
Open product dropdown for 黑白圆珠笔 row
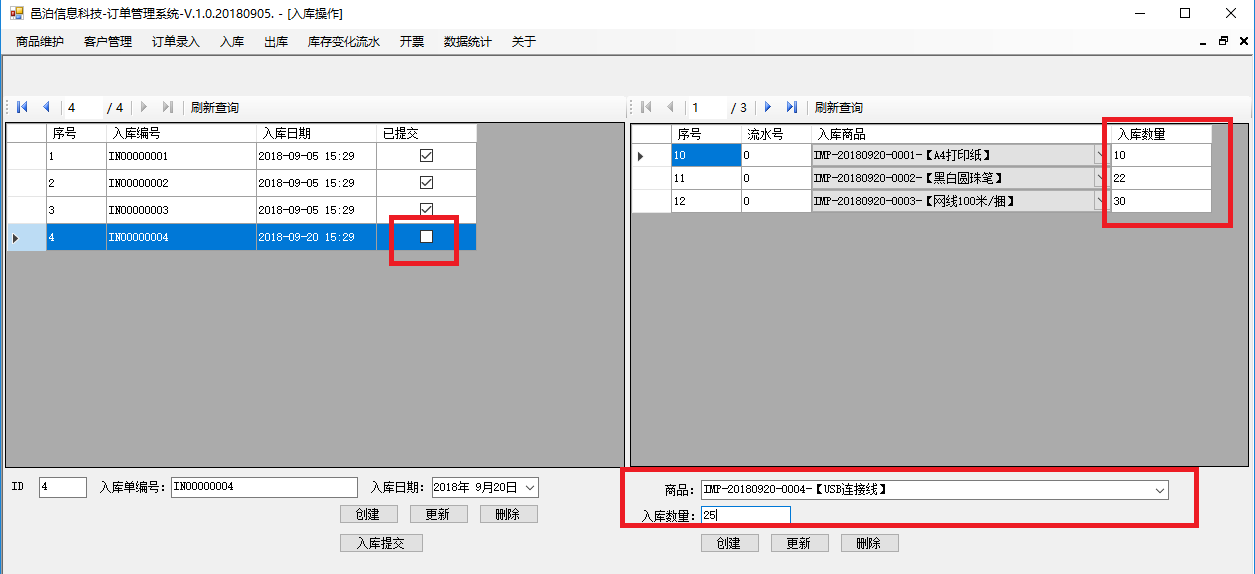click(x=1102, y=178)
